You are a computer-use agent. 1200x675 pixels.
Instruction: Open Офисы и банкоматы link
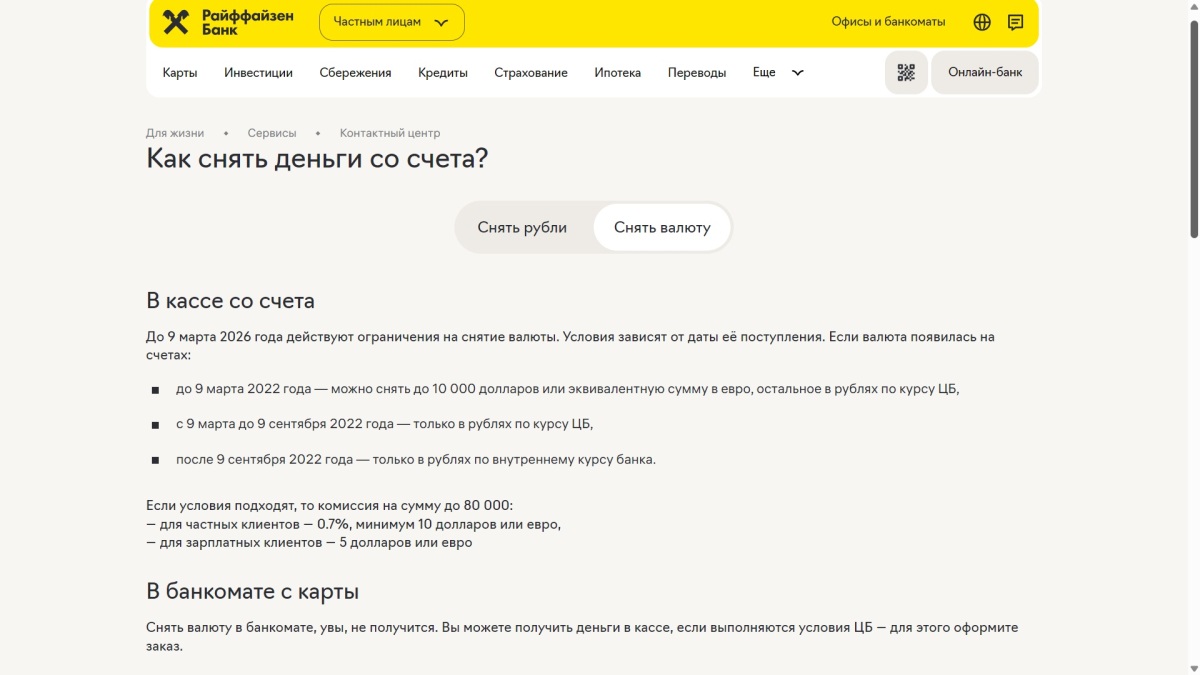coord(888,22)
